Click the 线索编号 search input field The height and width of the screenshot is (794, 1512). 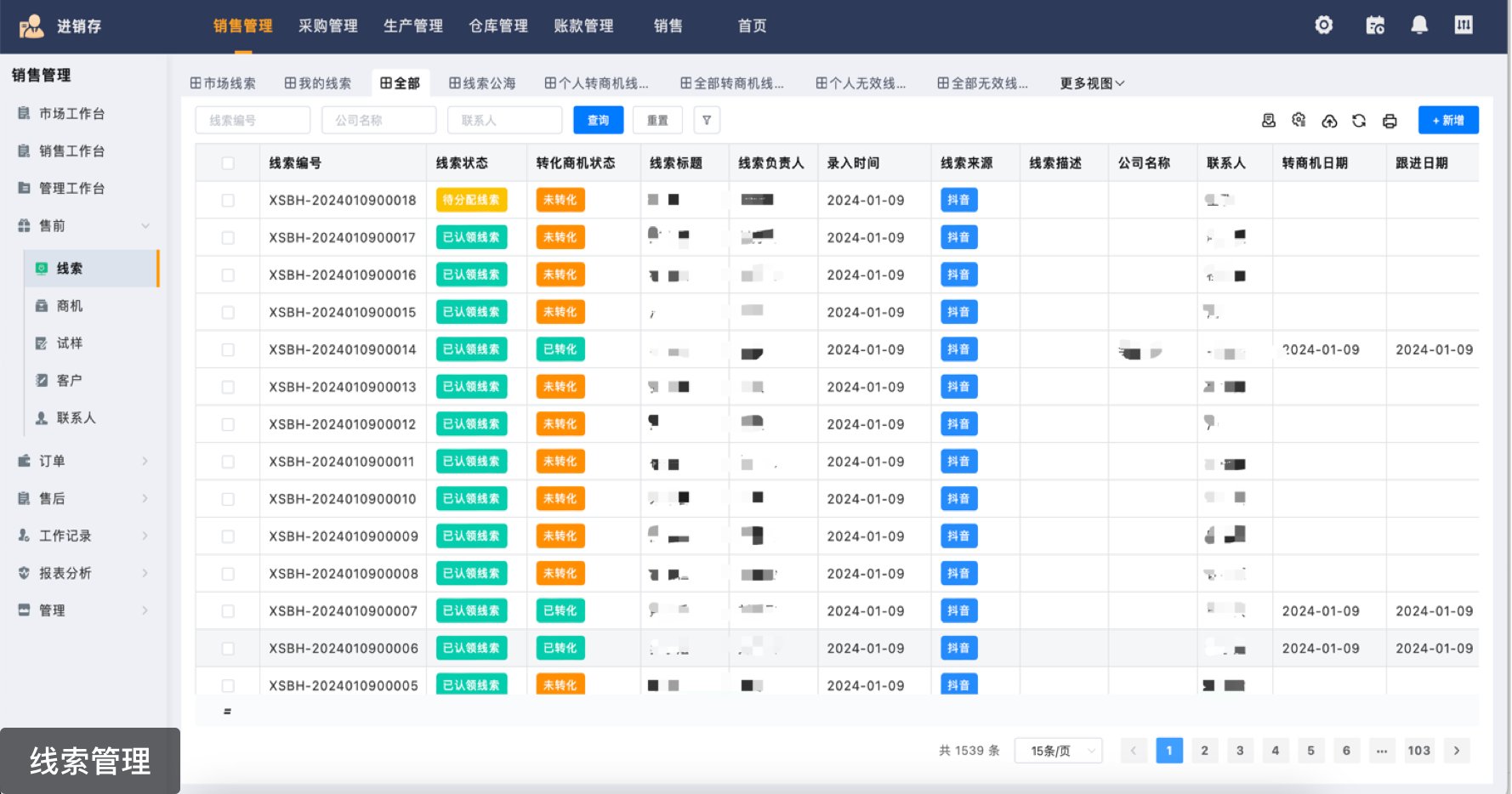tap(253, 121)
